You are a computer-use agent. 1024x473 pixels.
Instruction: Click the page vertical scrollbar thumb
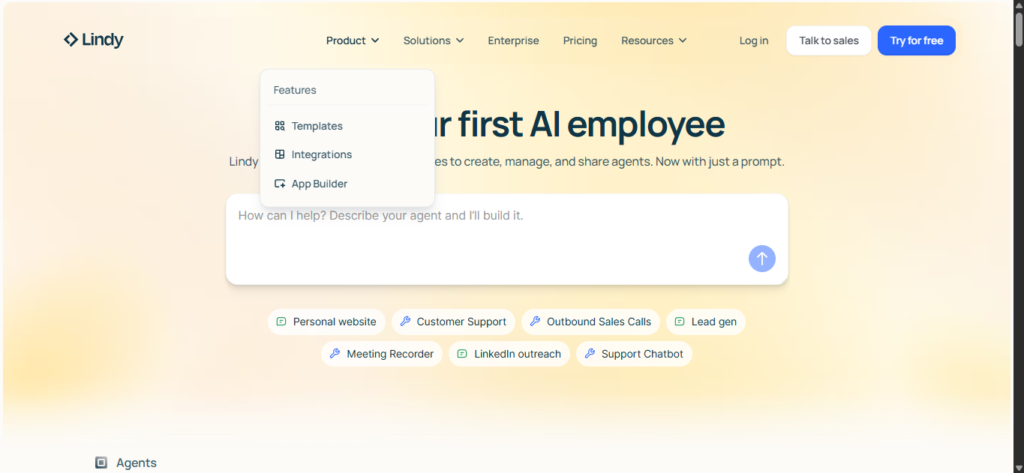[1019, 29]
